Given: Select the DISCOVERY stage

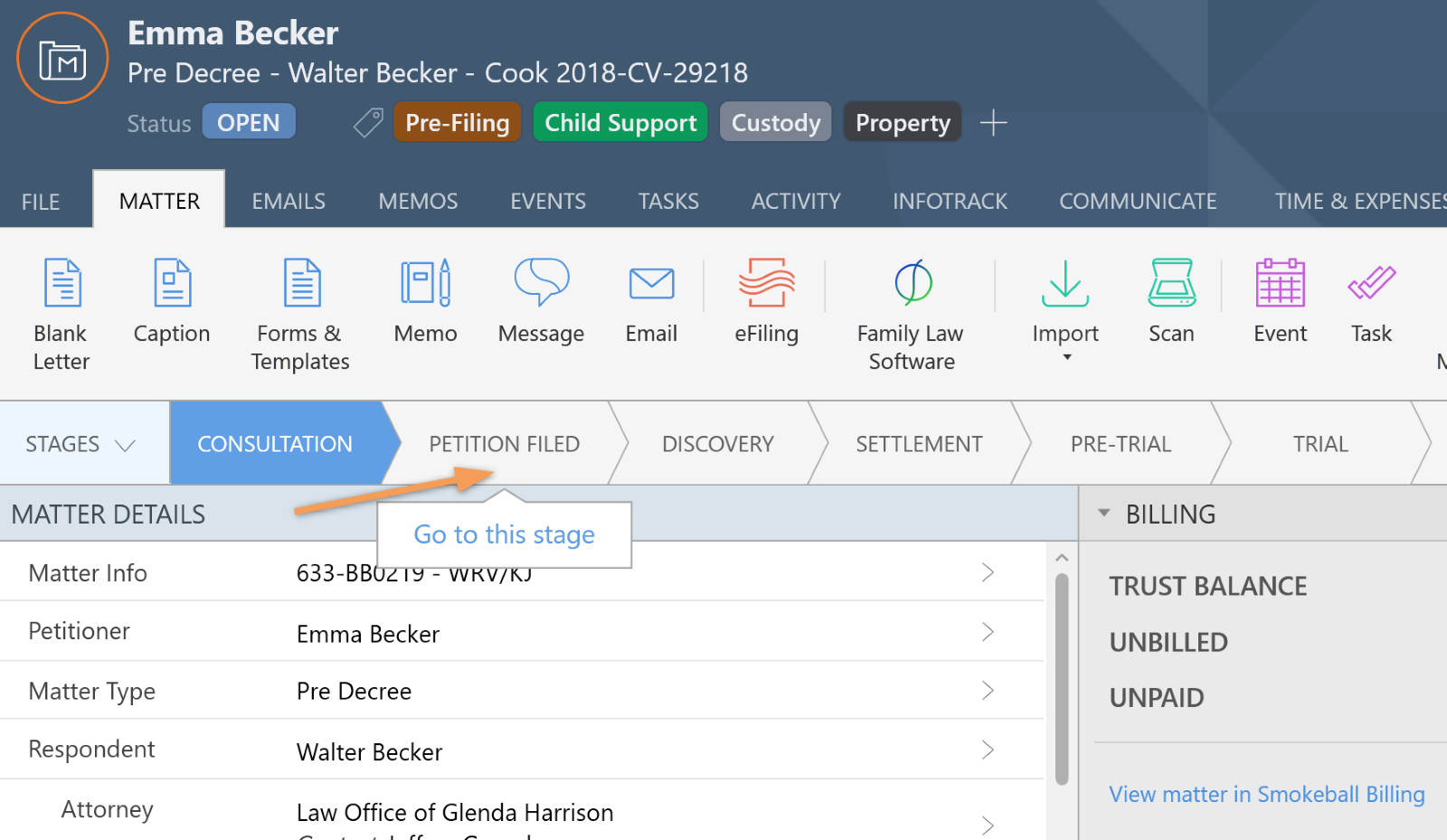Looking at the screenshot, I should [x=718, y=444].
